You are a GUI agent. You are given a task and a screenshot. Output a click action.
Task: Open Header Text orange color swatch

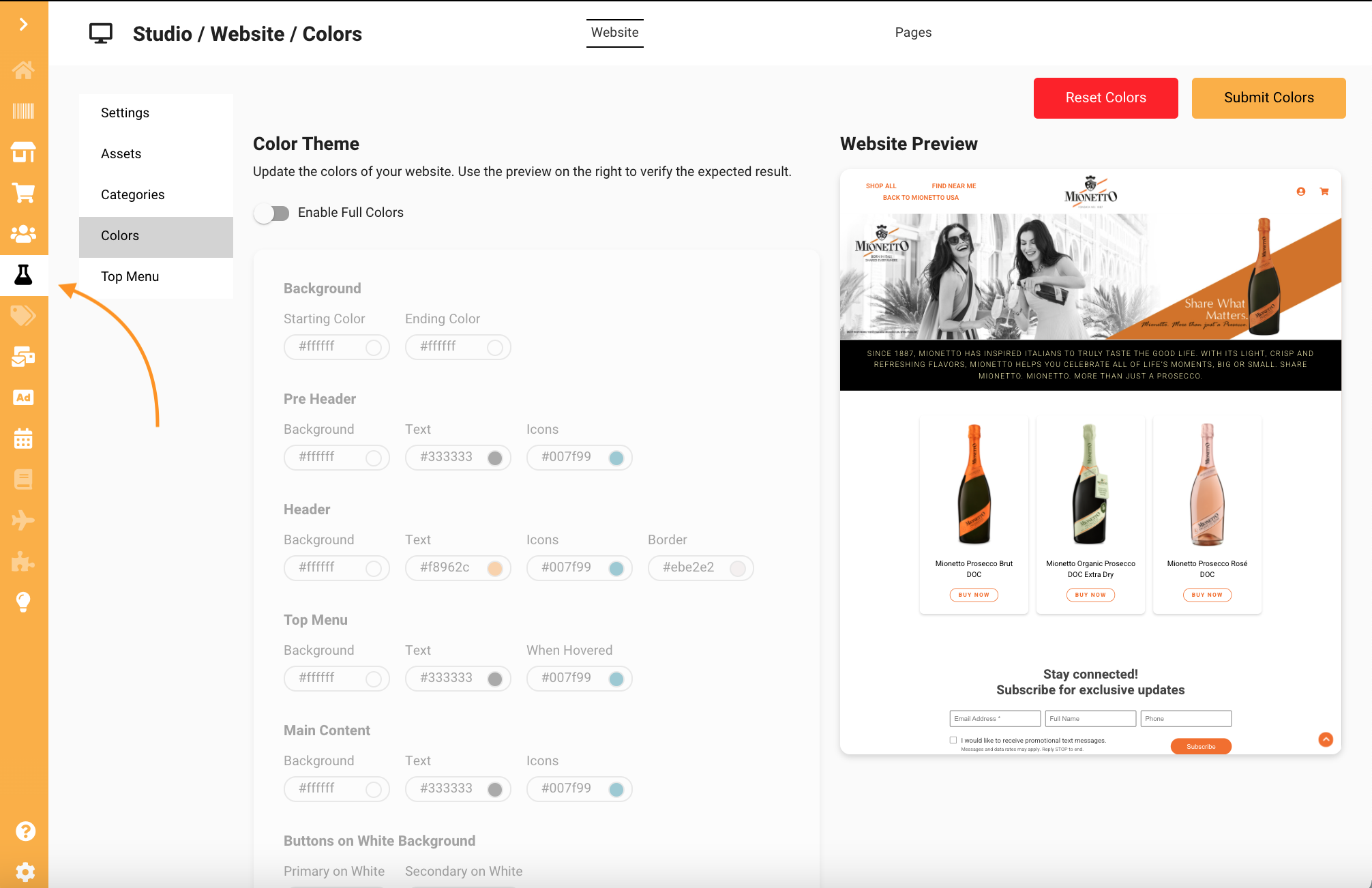(495, 569)
